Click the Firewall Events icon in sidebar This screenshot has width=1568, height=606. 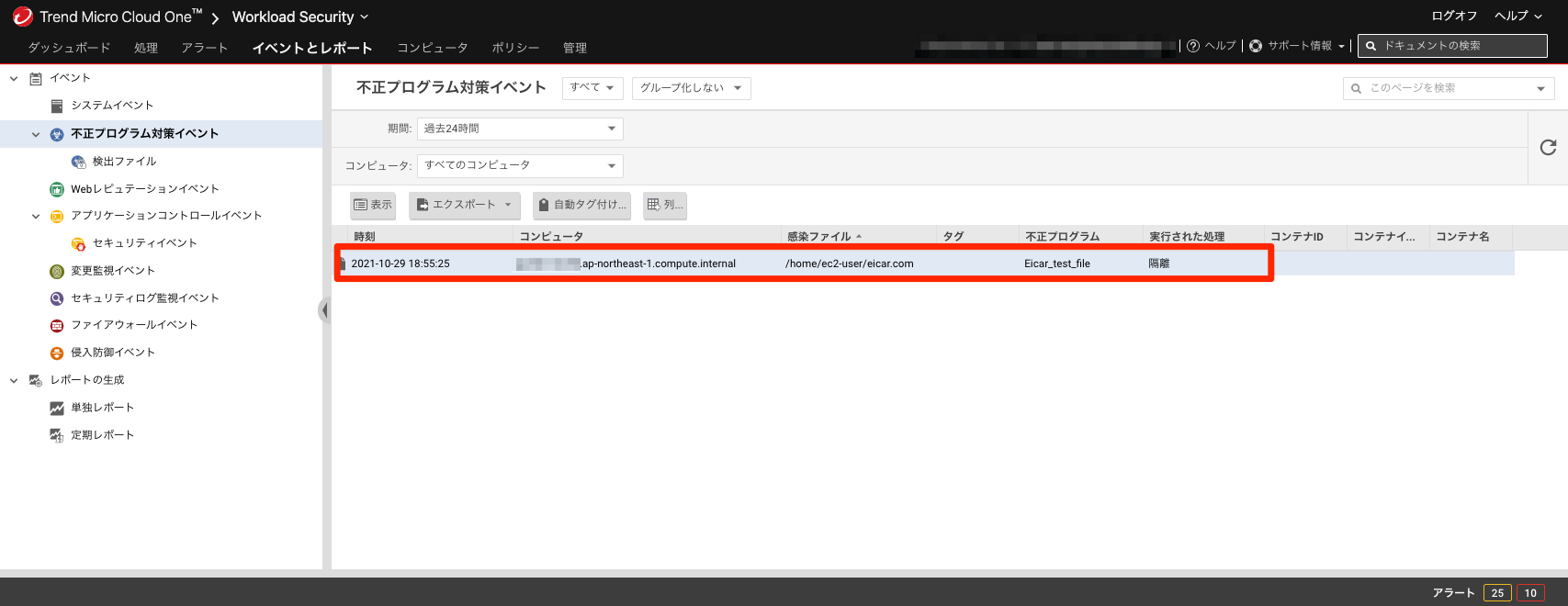tap(57, 325)
